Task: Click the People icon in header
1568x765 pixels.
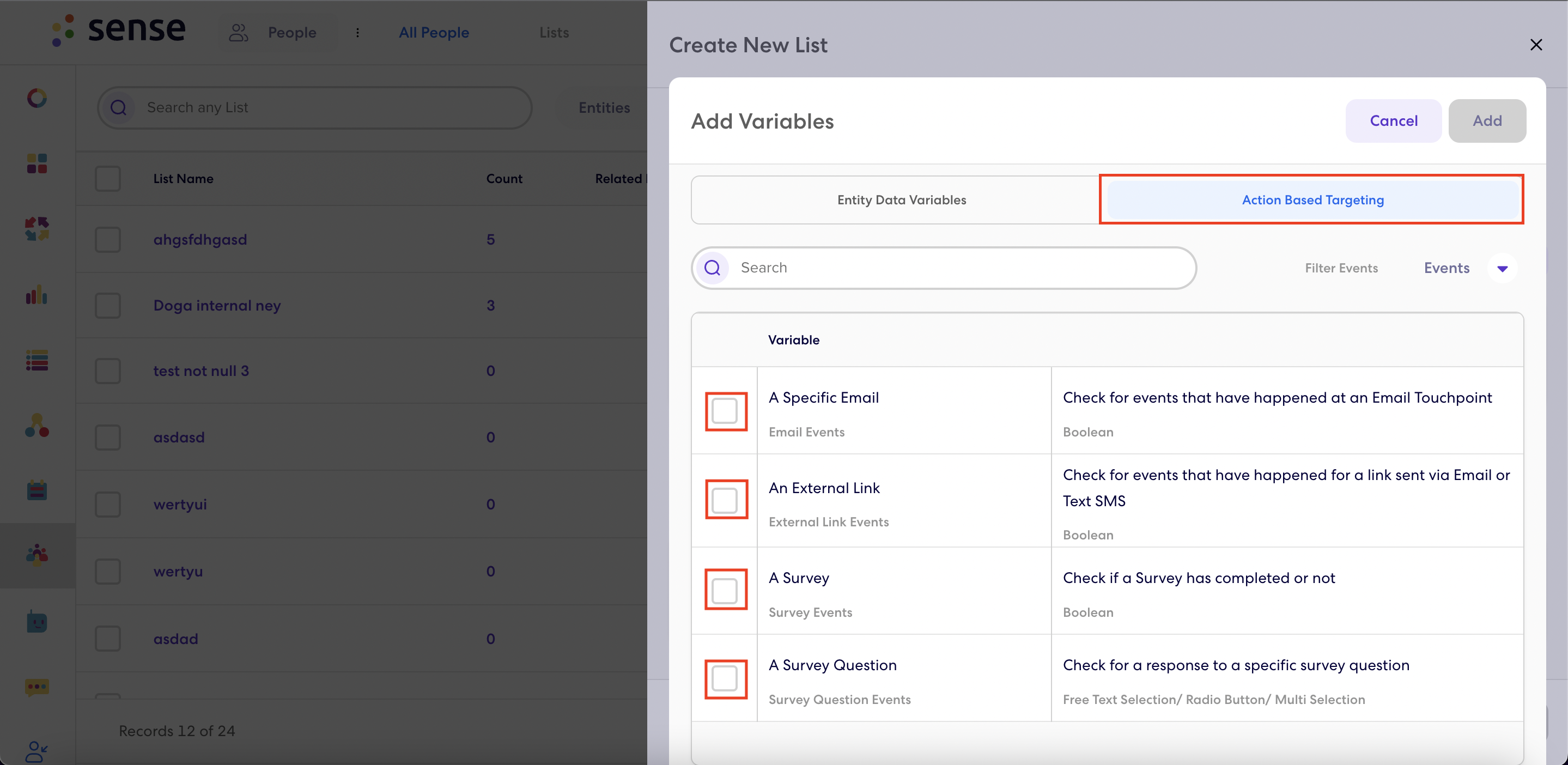Action: pos(239,32)
